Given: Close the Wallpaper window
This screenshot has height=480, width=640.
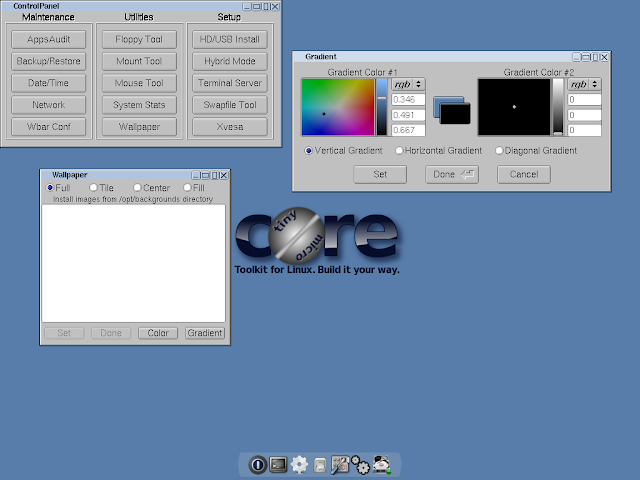Looking at the screenshot, I should (224, 175).
